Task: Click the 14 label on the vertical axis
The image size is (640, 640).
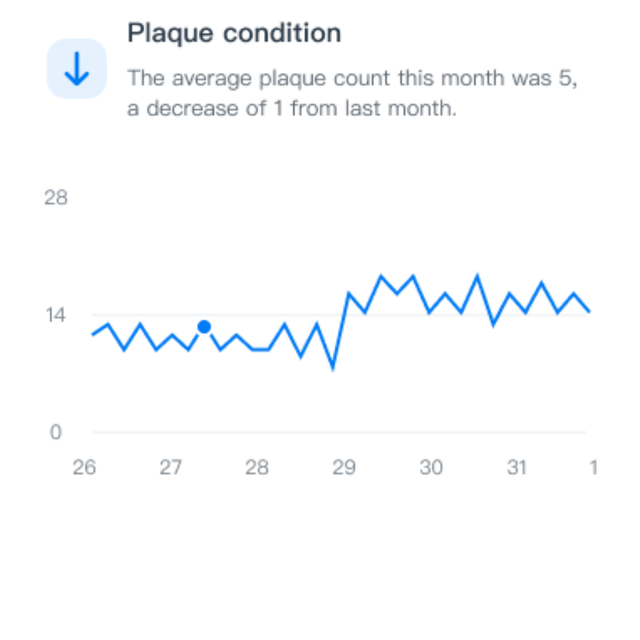Action: [56, 315]
